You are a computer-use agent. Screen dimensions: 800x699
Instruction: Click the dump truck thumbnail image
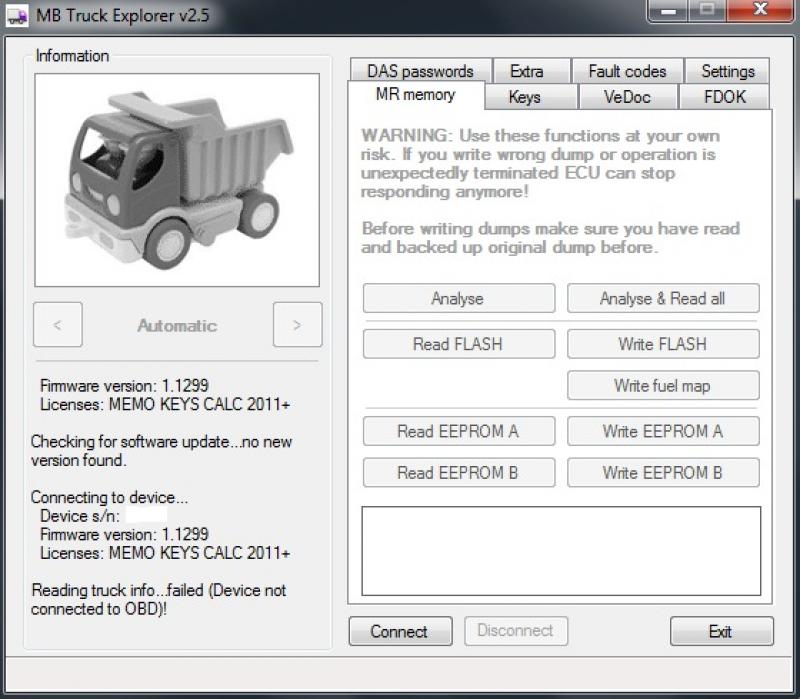(177, 180)
